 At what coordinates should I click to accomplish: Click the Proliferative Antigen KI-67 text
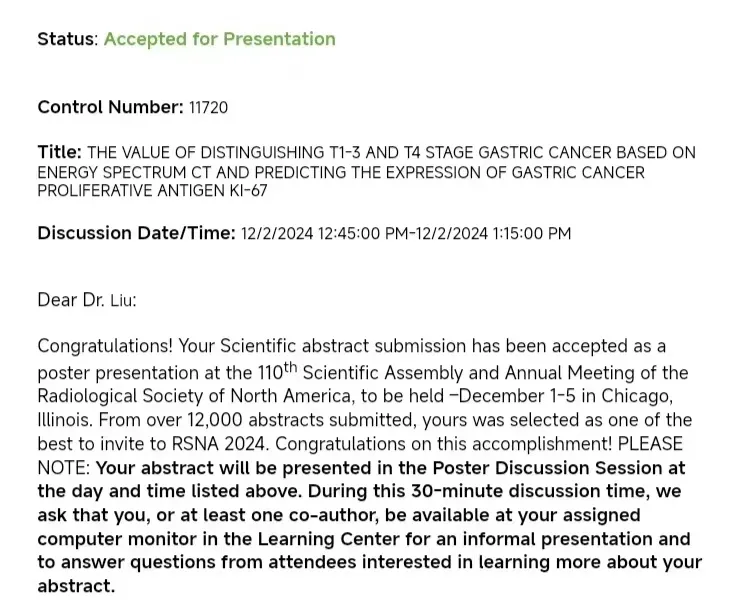pos(152,191)
